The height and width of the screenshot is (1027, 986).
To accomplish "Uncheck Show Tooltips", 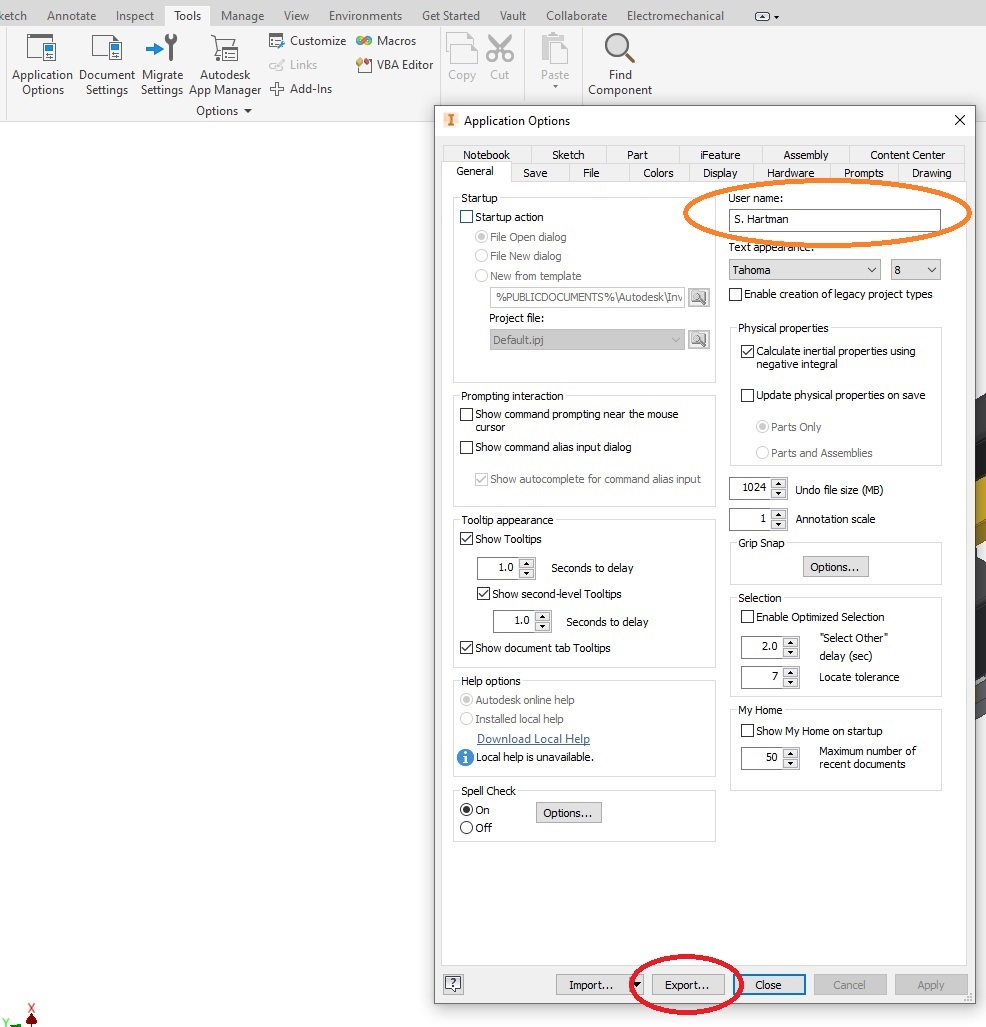I will pyautogui.click(x=466, y=539).
